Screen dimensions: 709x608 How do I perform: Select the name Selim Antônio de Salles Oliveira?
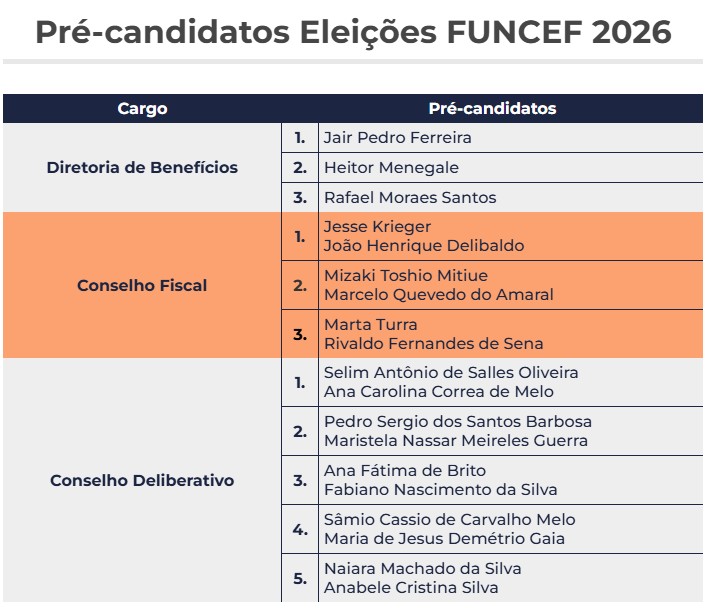click(x=451, y=372)
